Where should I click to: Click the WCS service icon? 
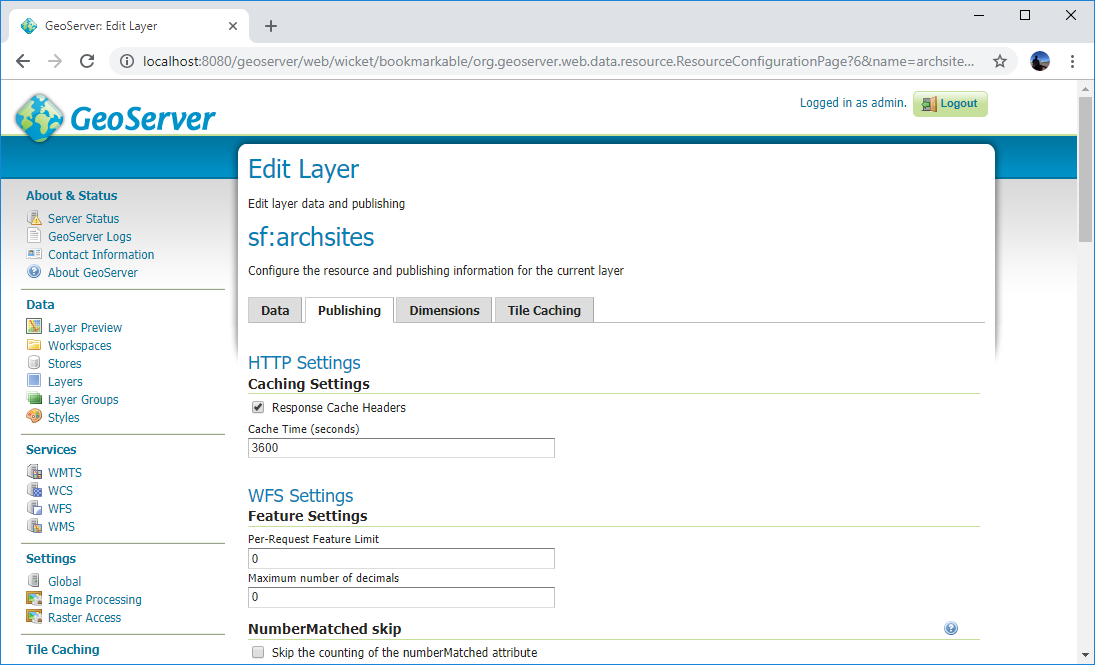34,490
